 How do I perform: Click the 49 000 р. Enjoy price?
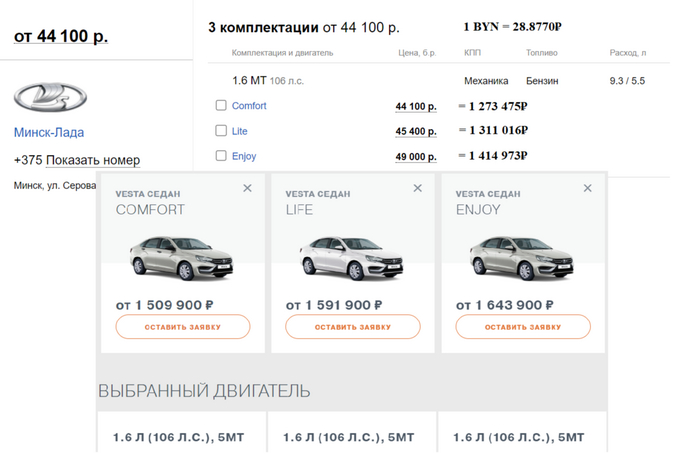pos(416,157)
